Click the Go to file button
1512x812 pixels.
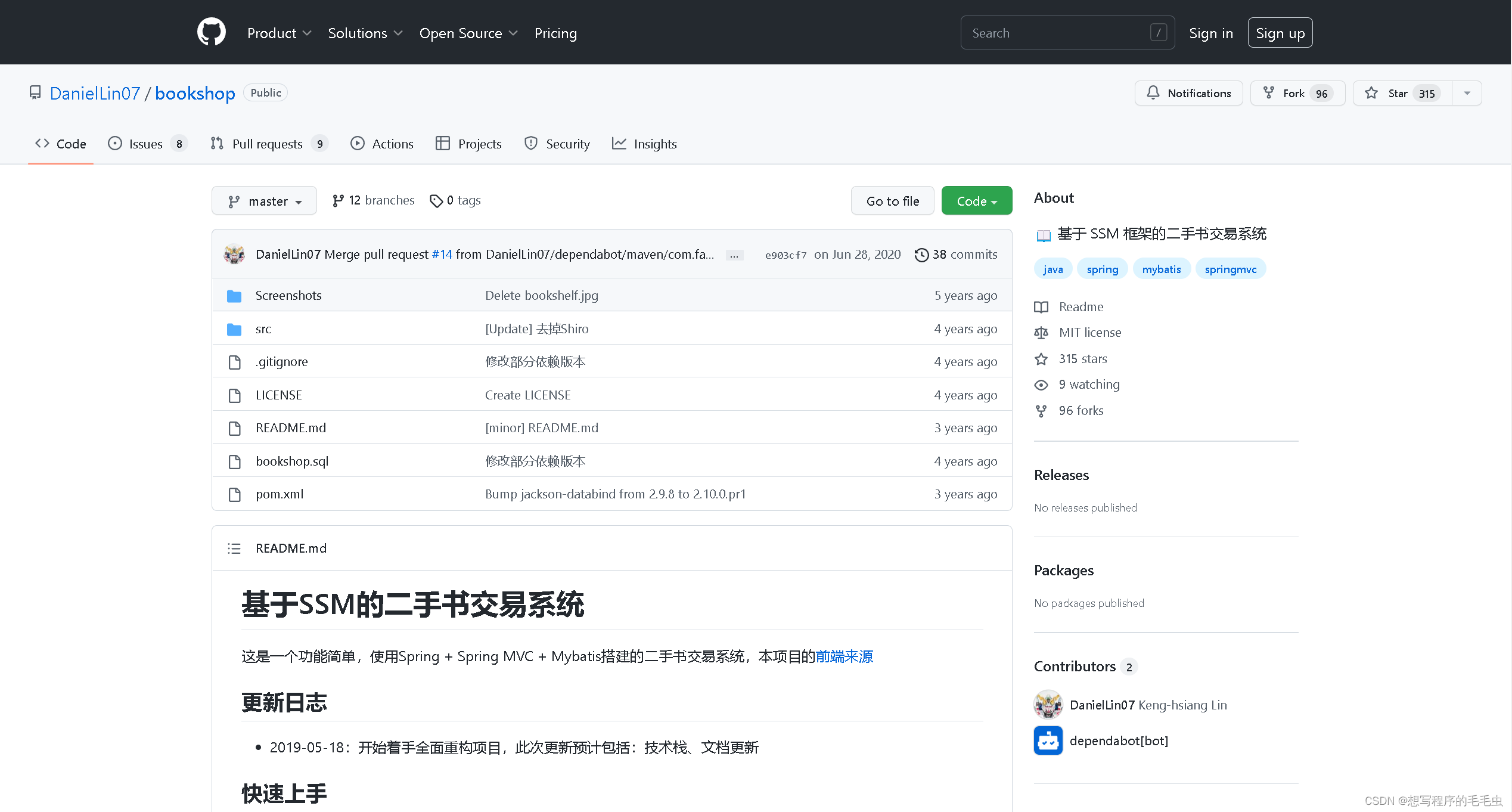click(892, 201)
